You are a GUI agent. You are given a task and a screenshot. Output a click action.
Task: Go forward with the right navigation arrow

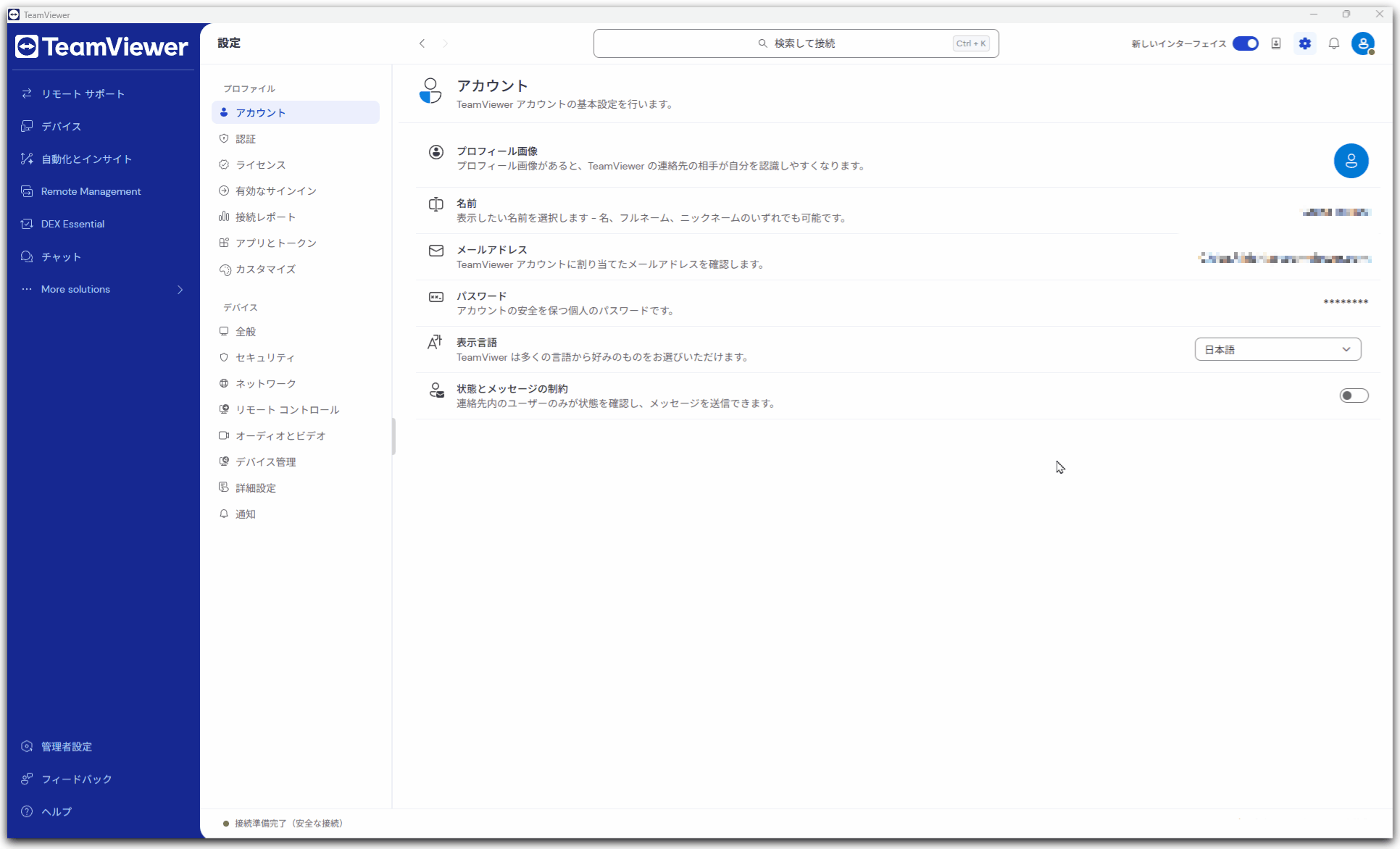pos(446,43)
